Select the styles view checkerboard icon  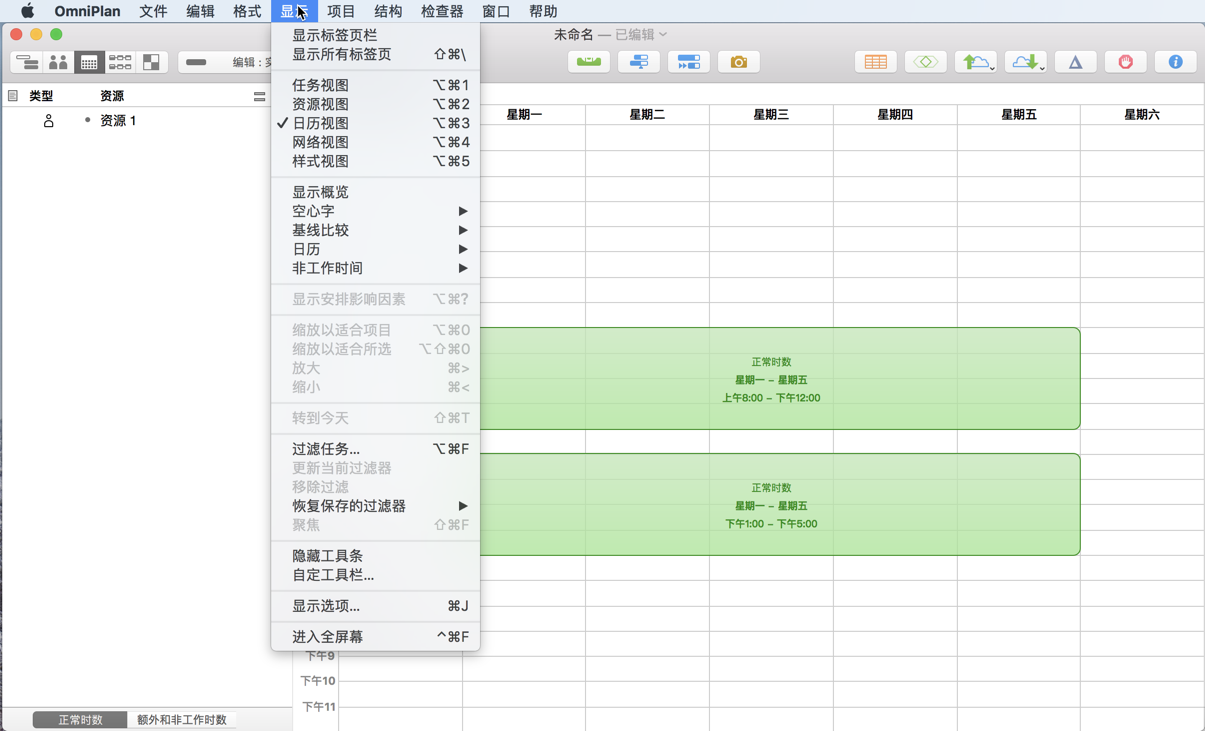[x=150, y=61]
